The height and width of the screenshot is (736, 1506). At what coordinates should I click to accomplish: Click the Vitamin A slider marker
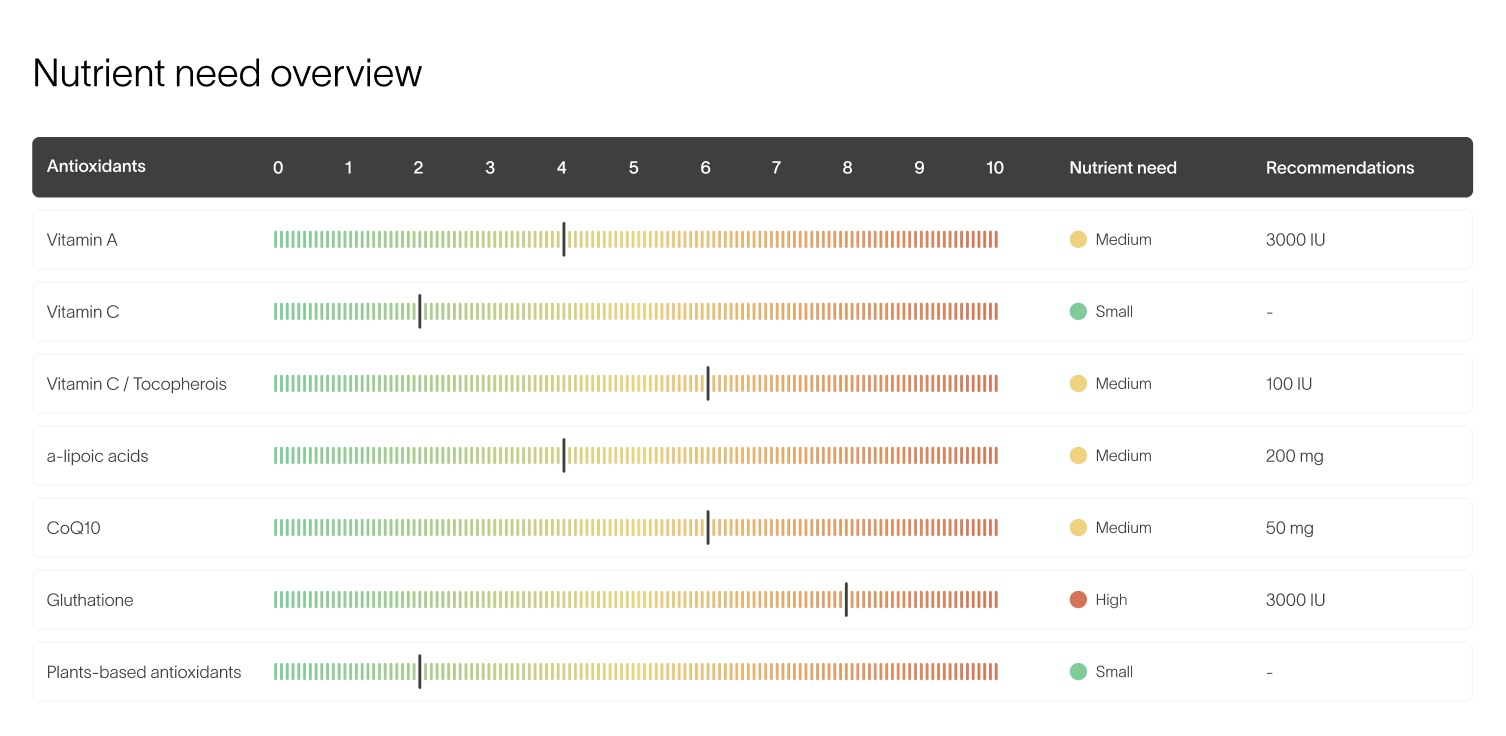pos(564,240)
